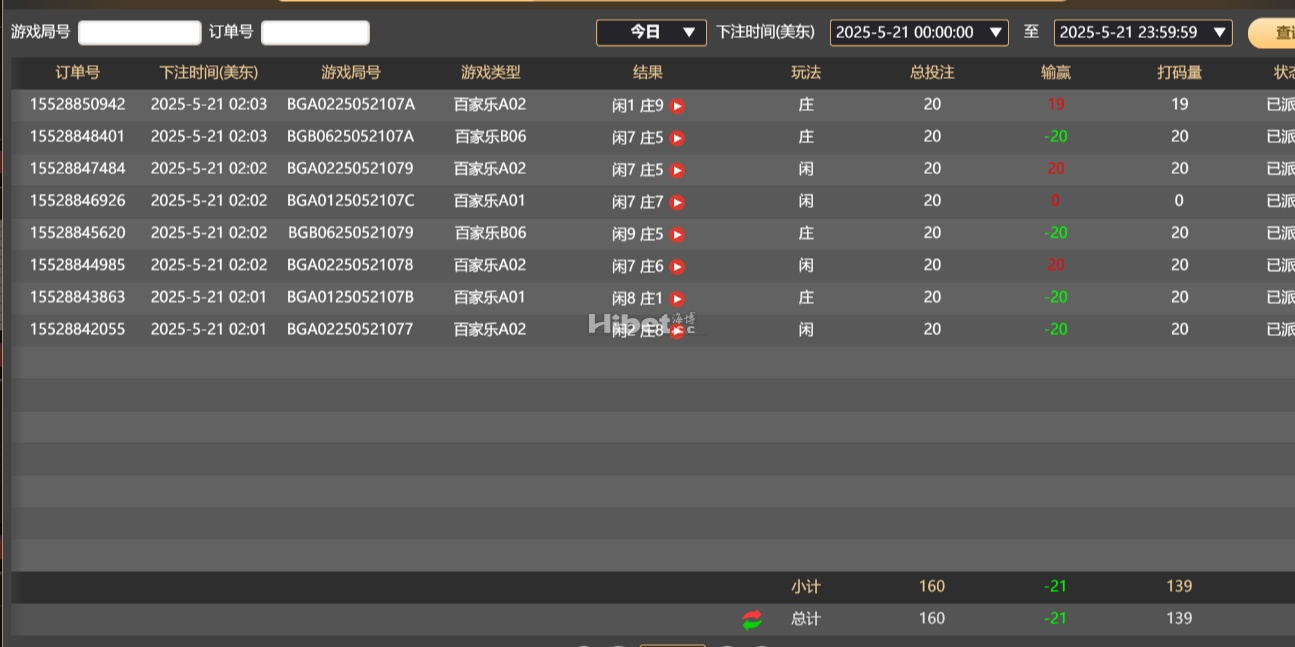Expand the start time 00:00:00 picker
This screenshot has height=647, width=1295.
pos(919,32)
